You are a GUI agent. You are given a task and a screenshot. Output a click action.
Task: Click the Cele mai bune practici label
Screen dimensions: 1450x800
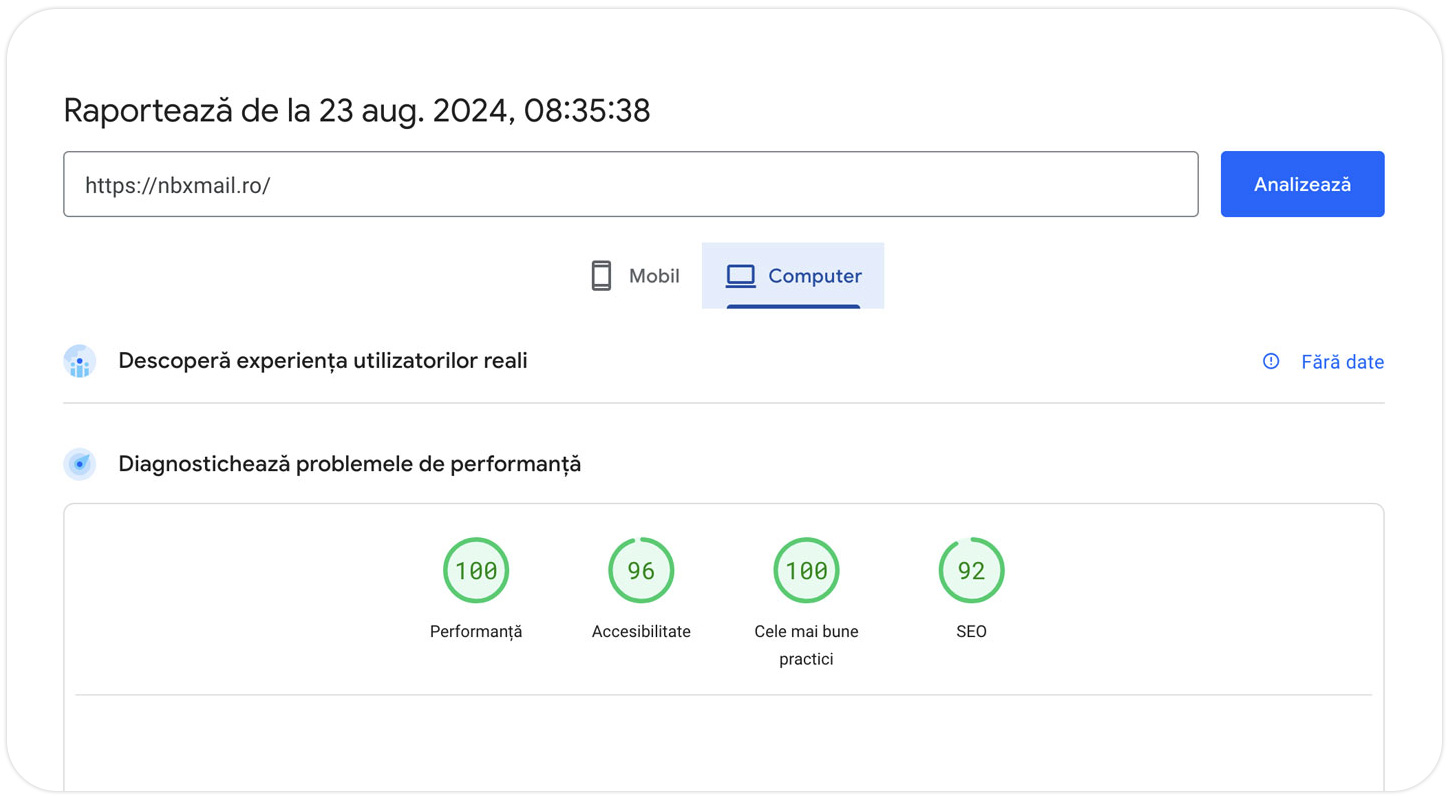point(806,645)
